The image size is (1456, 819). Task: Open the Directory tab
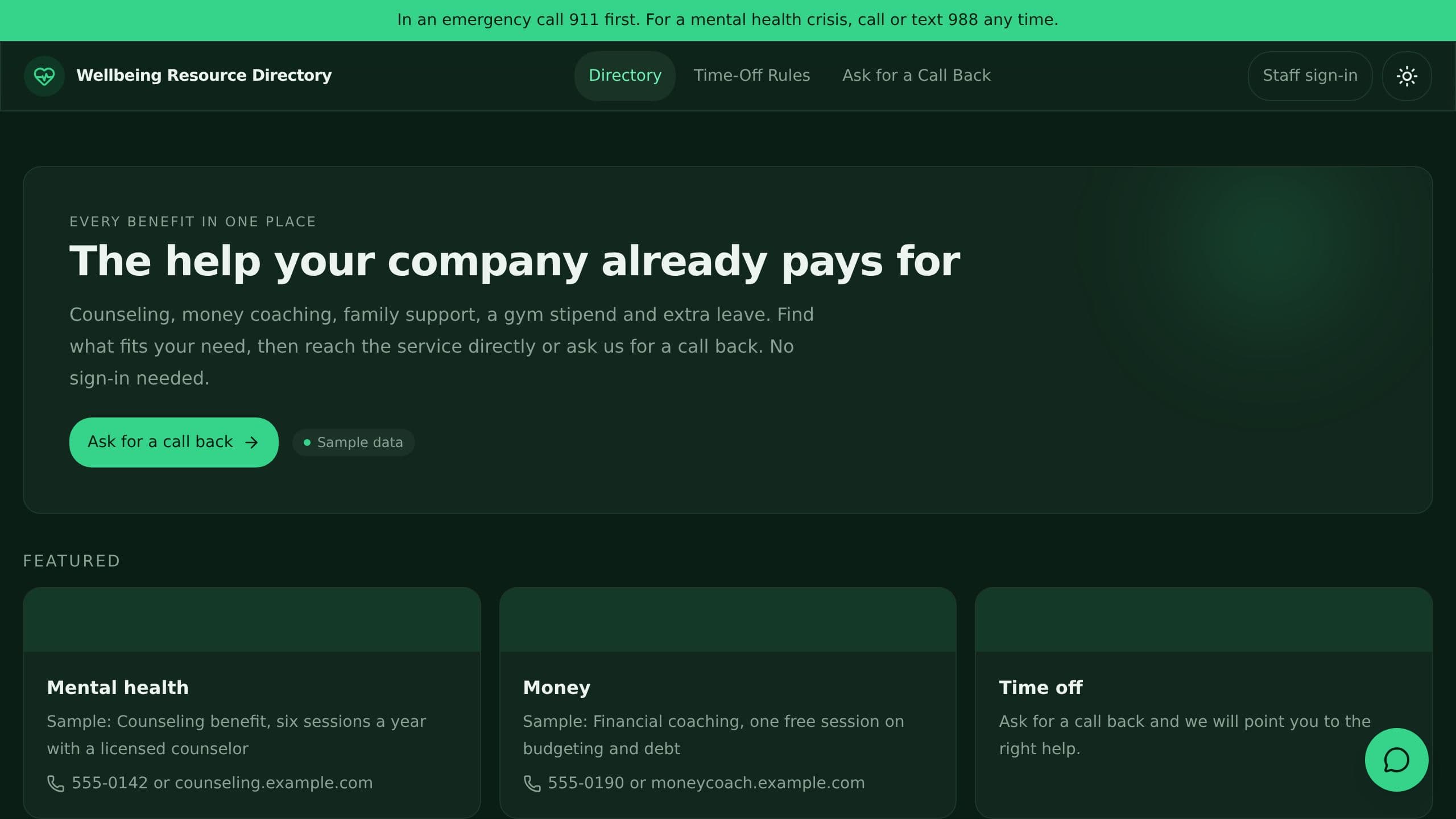pyautogui.click(x=624, y=76)
